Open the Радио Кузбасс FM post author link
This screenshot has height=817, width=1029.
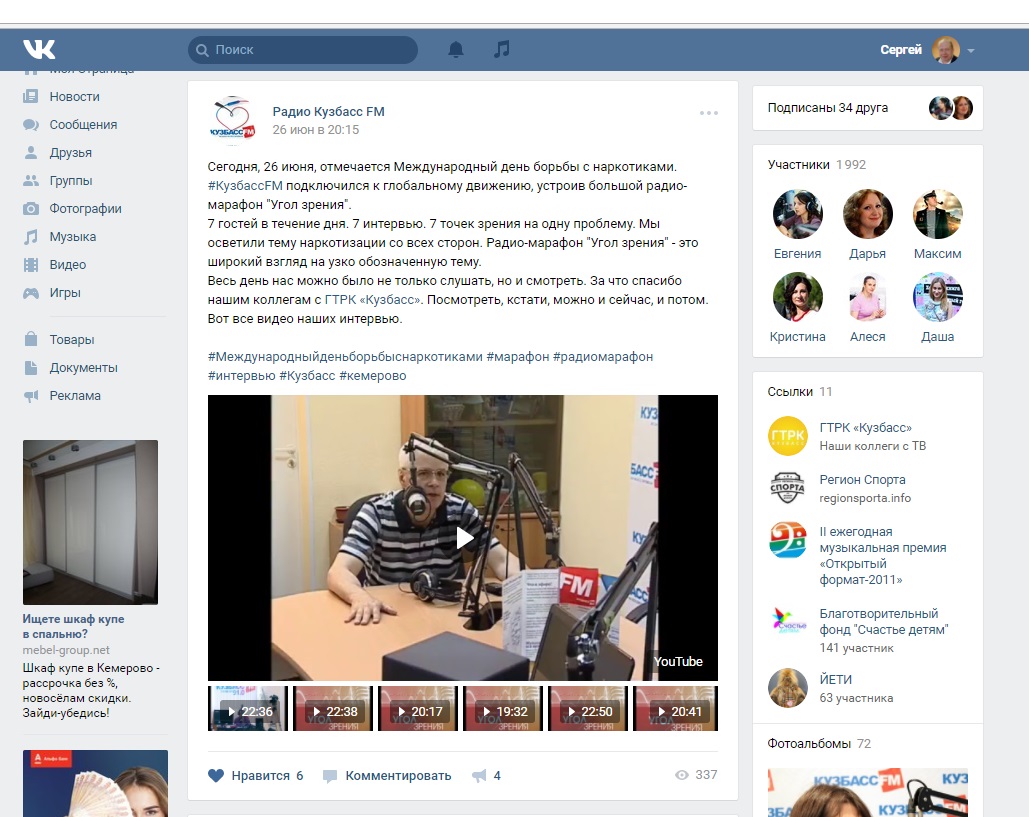(329, 112)
